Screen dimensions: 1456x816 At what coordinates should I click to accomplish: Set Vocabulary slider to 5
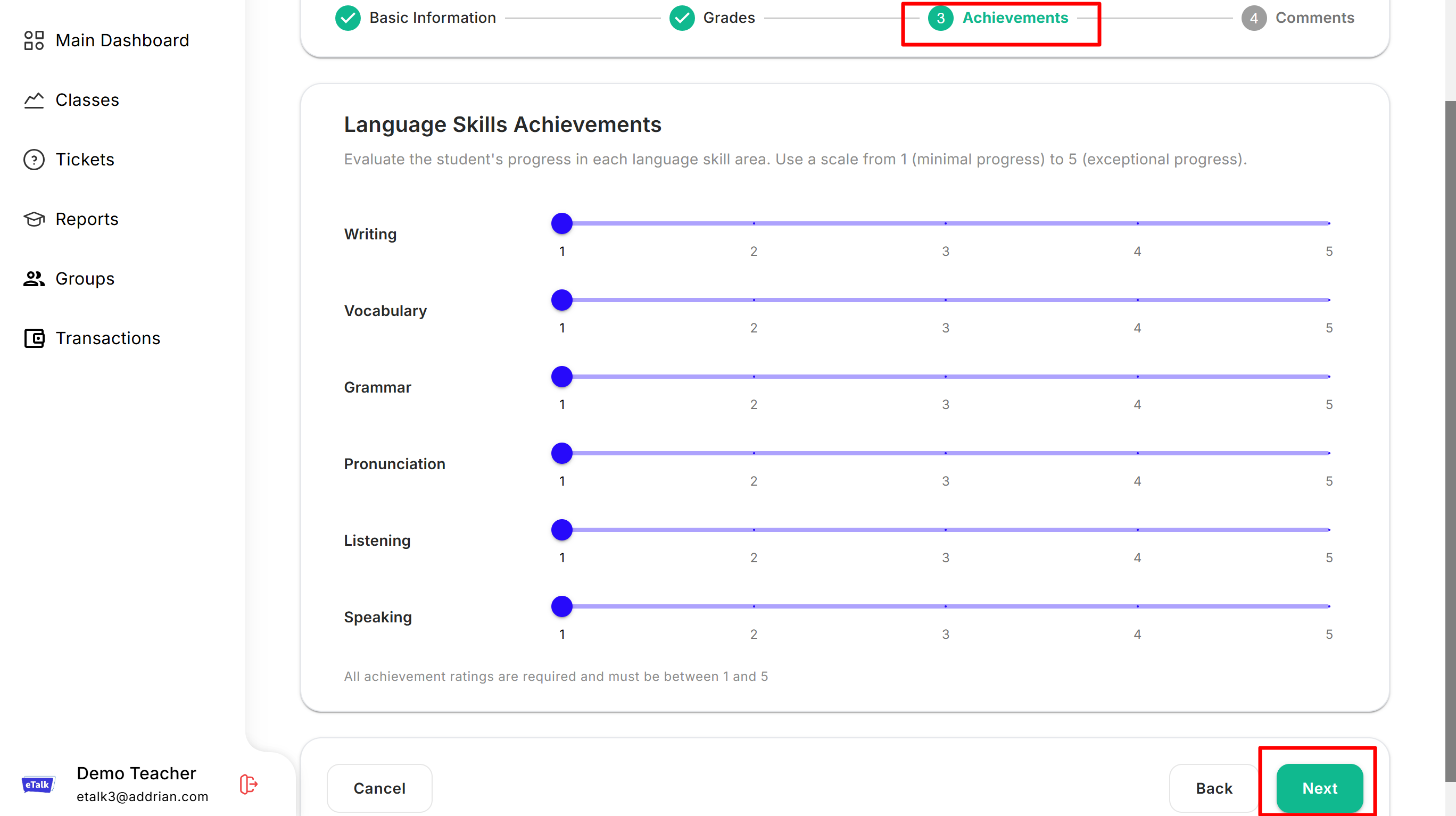[x=1329, y=300]
